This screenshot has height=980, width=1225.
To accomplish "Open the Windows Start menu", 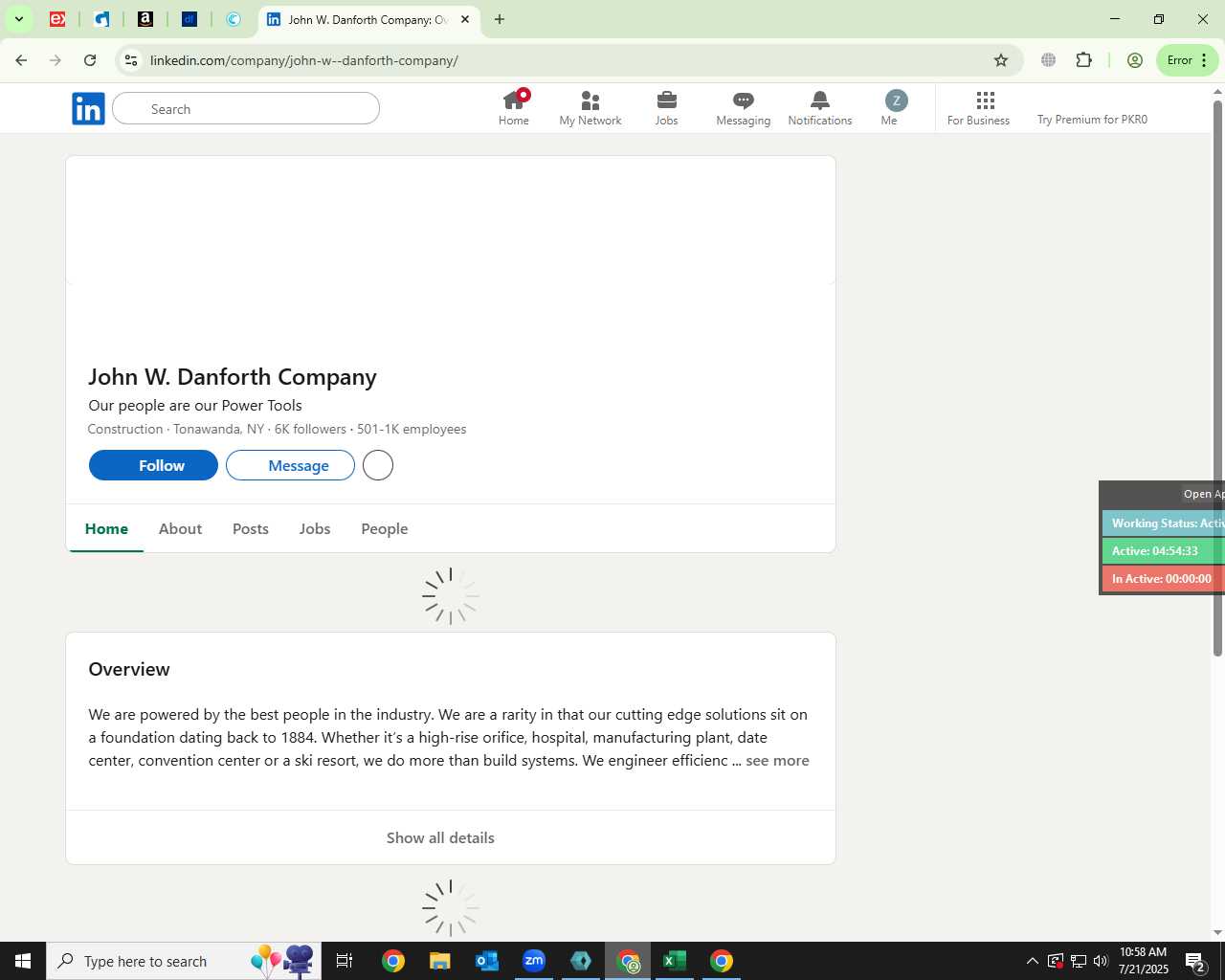I will (x=23, y=961).
